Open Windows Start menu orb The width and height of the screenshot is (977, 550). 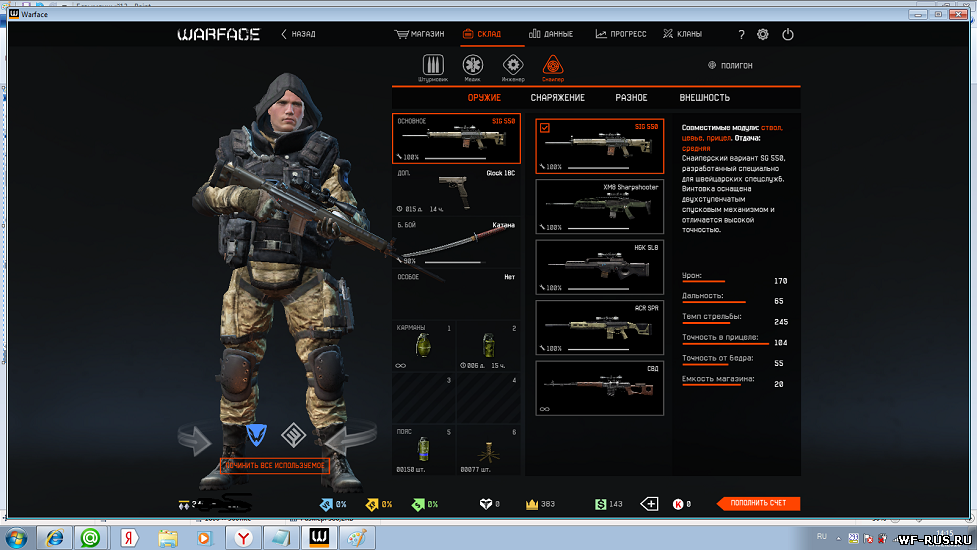tap(16, 538)
